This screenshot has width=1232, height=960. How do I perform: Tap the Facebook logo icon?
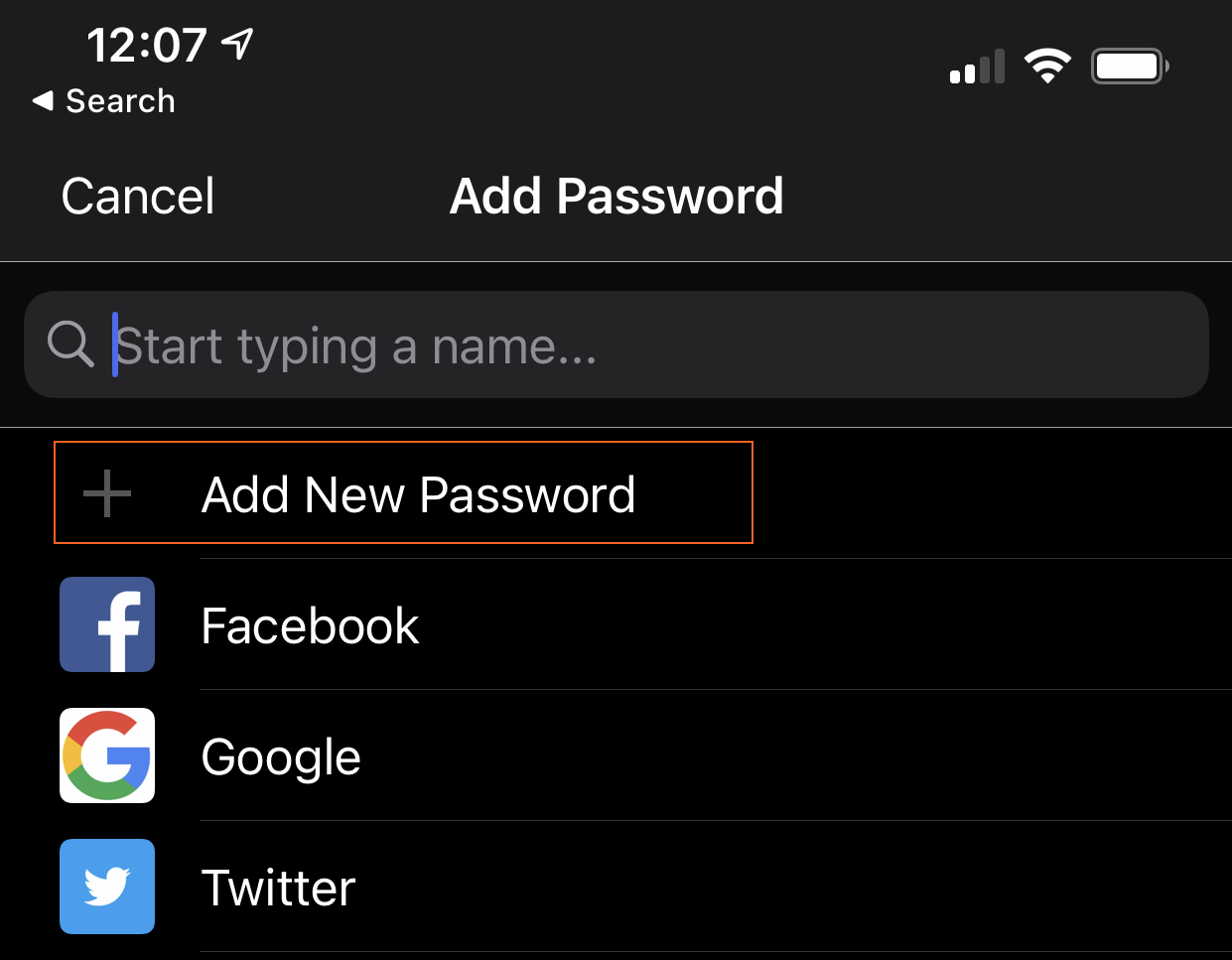(107, 624)
